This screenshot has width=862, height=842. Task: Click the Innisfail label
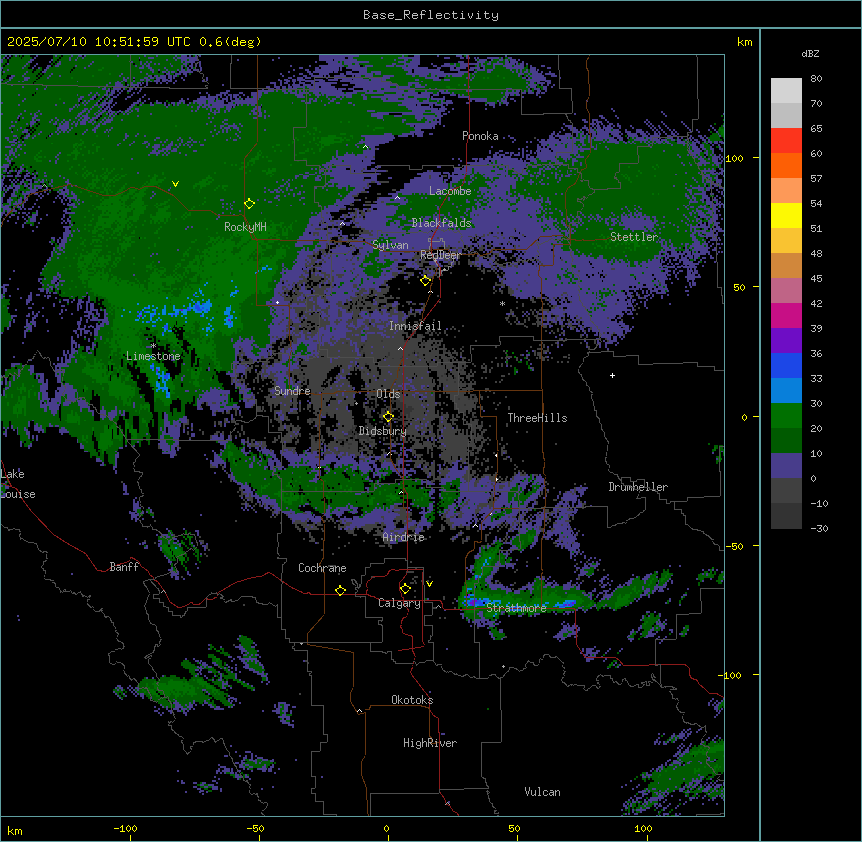pyautogui.click(x=415, y=326)
